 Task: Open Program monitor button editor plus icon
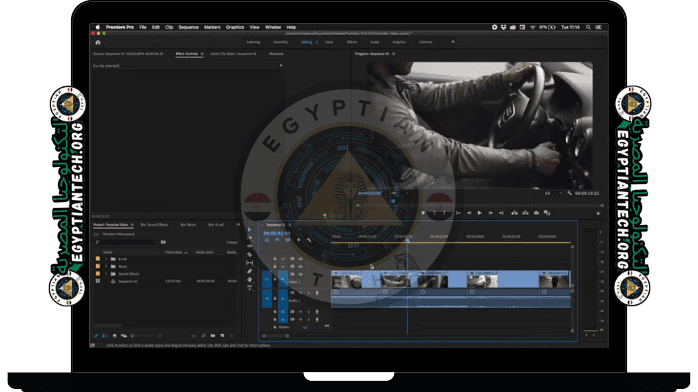point(598,214)
